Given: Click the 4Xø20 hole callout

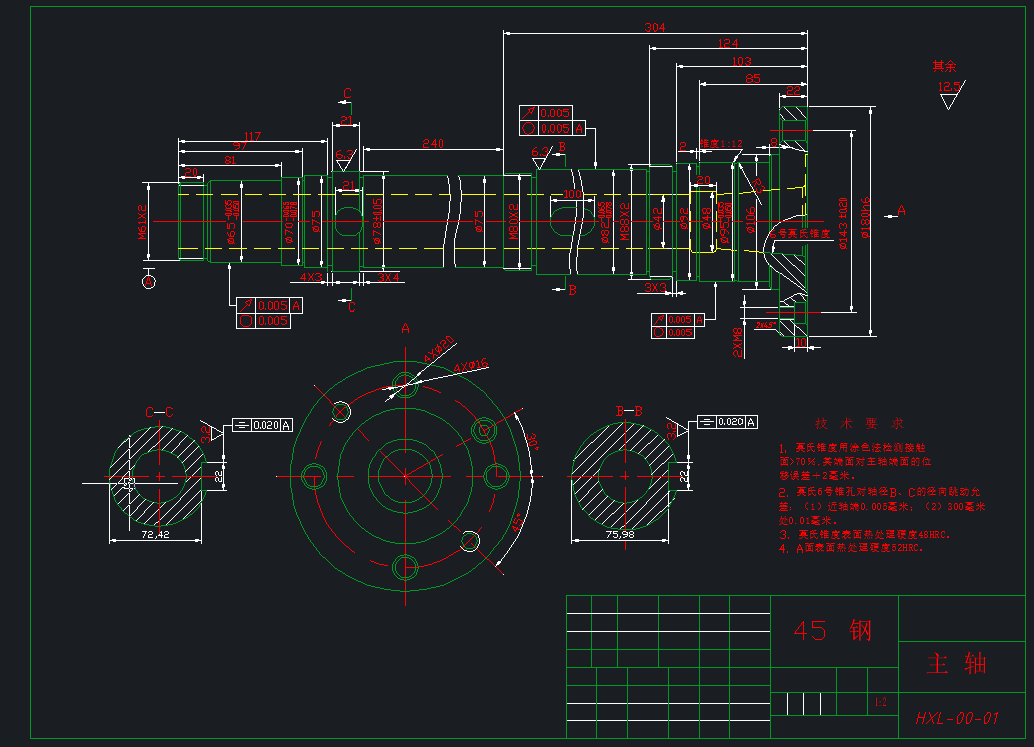Looking at the screenshot, I should coord(439,349).
